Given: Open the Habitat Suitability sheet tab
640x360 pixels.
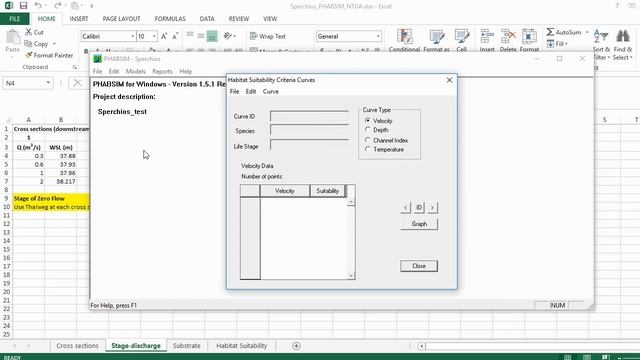Looking at the screenshot, I should [x=241, y=346].
